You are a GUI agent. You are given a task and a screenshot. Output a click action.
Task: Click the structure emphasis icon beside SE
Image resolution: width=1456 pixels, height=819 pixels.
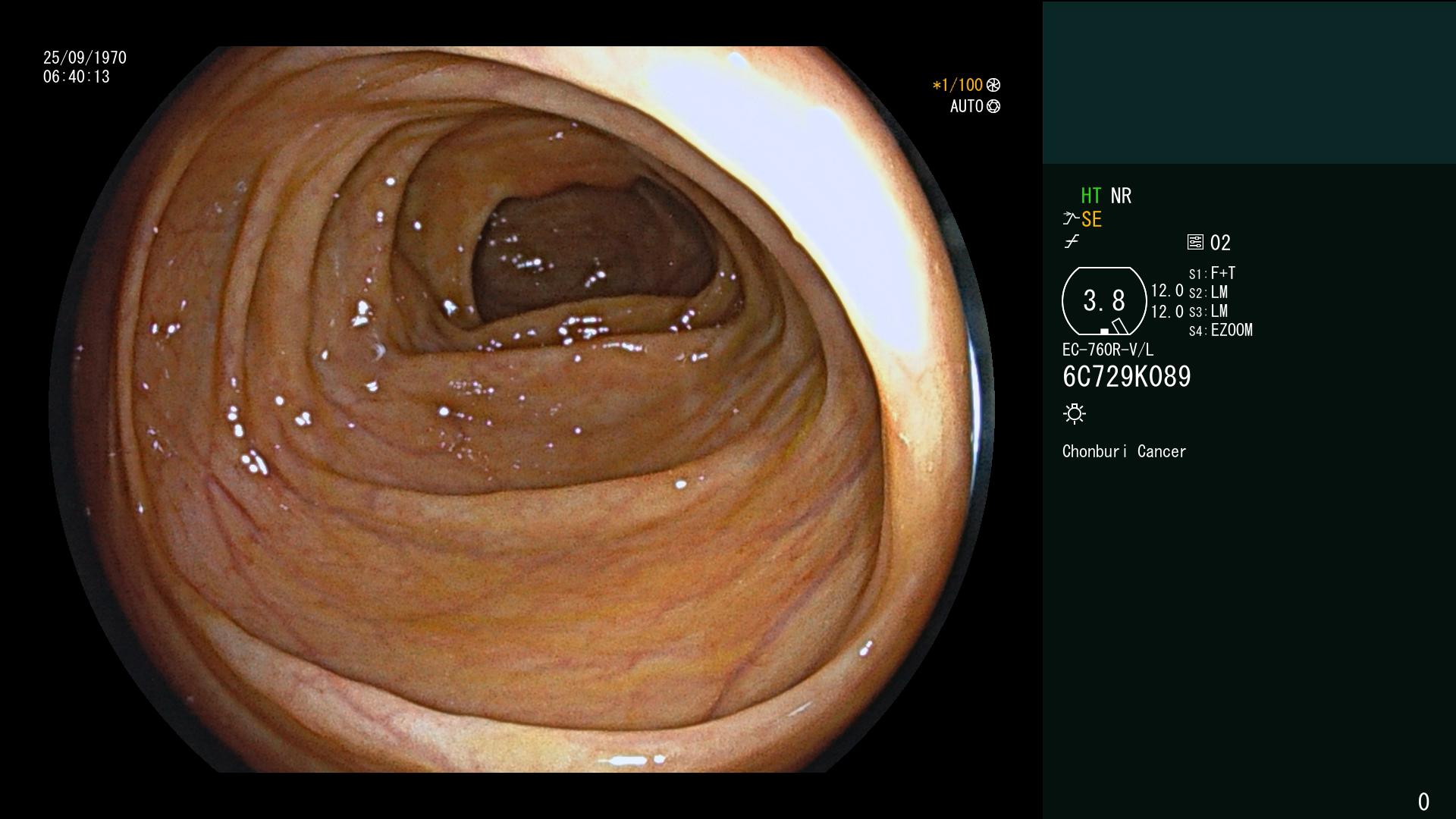[x=1071, y=219]
